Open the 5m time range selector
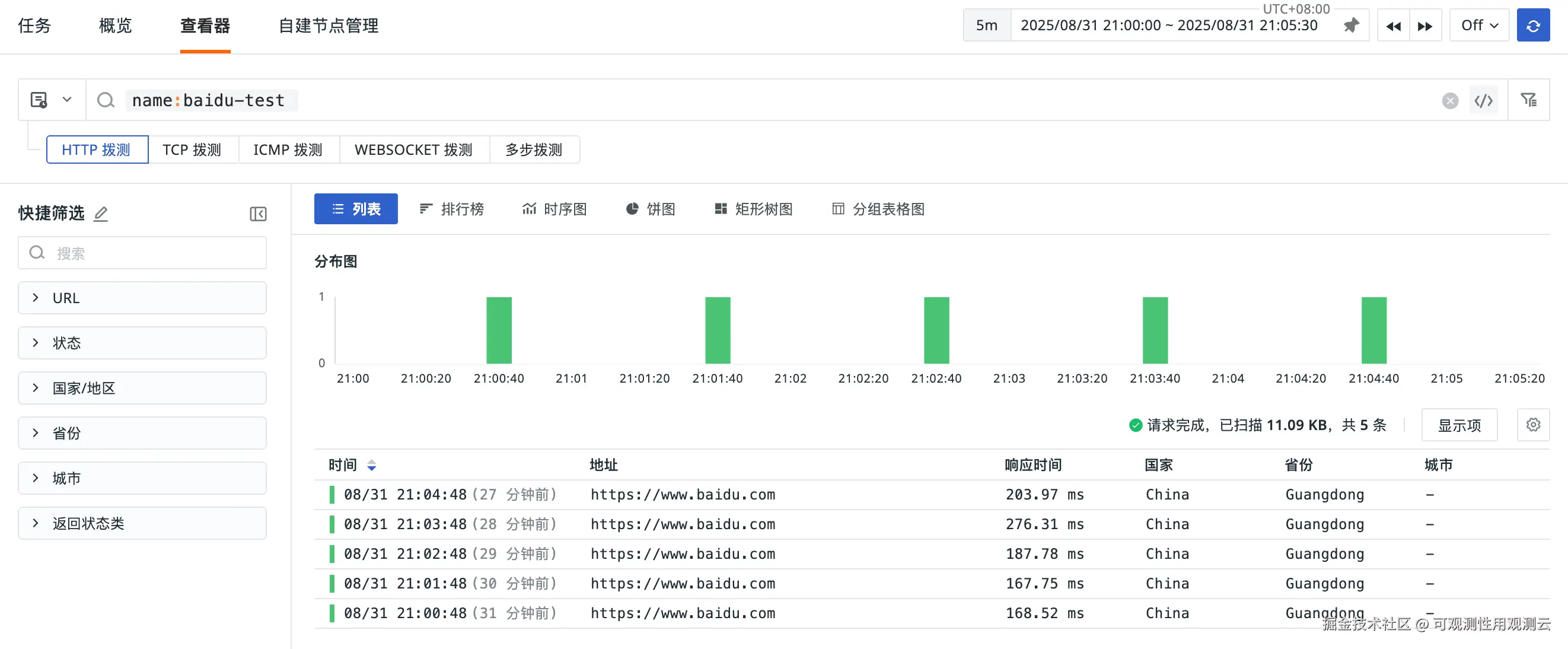The width and height of the screenshot is (1568, 649). 987,26
